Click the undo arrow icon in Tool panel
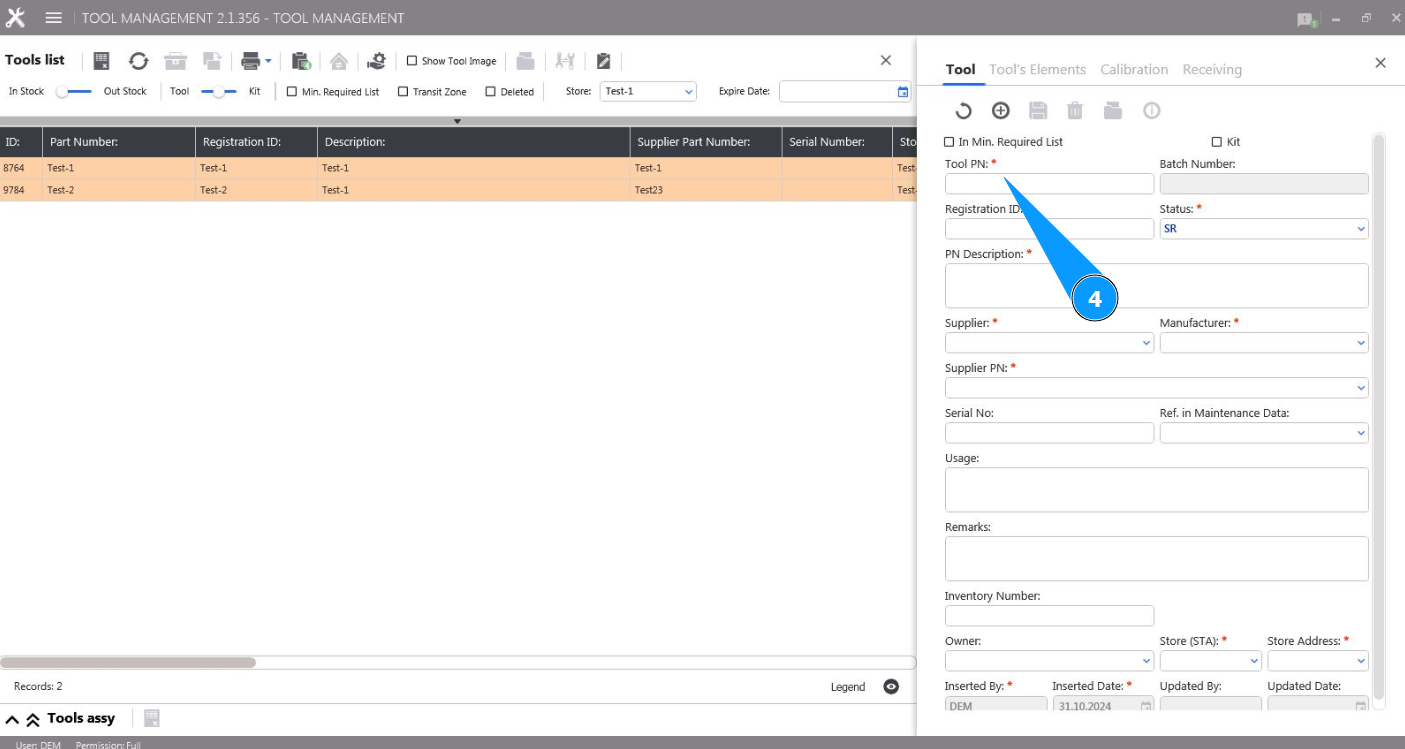This screenshot has width=1405, height=749. [963, 110]
